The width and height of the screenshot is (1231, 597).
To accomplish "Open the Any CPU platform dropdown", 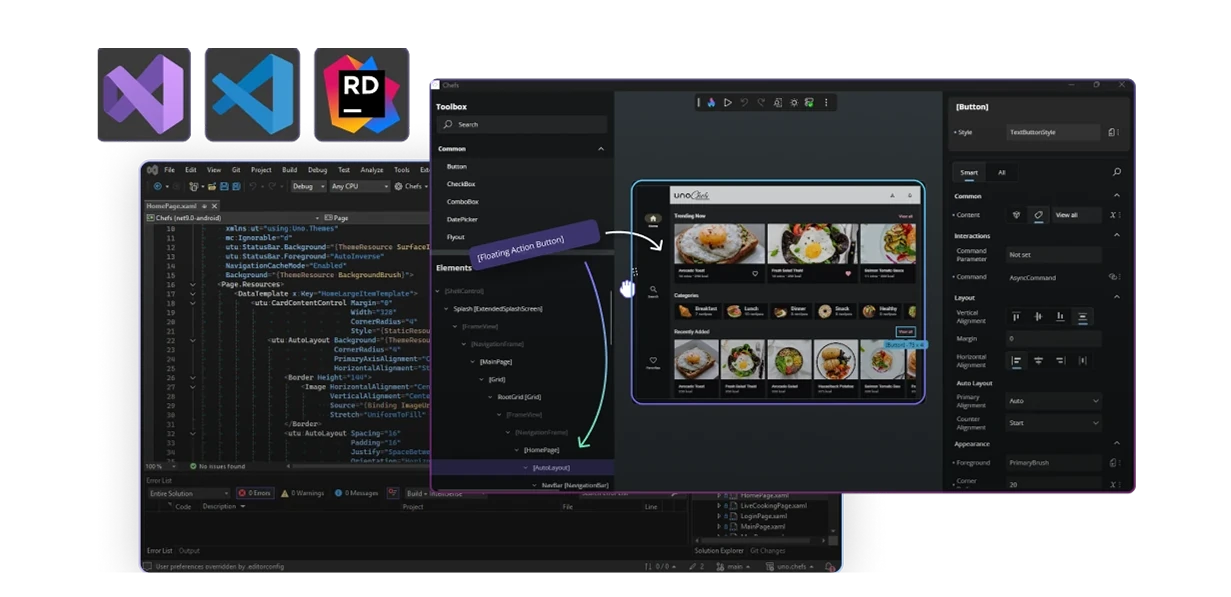I will [360, 186].
